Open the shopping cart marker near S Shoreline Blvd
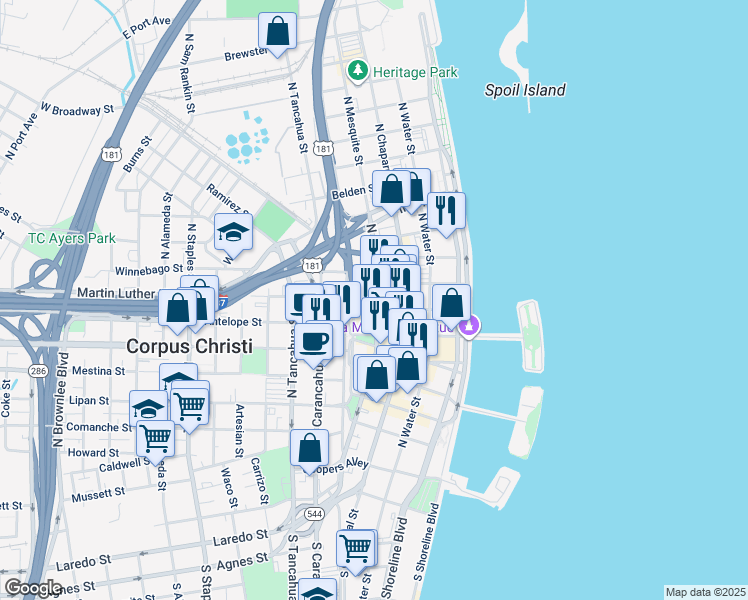The height and width of the screenshot is (600, 748). pyautogui.click(x=355, y=549)
